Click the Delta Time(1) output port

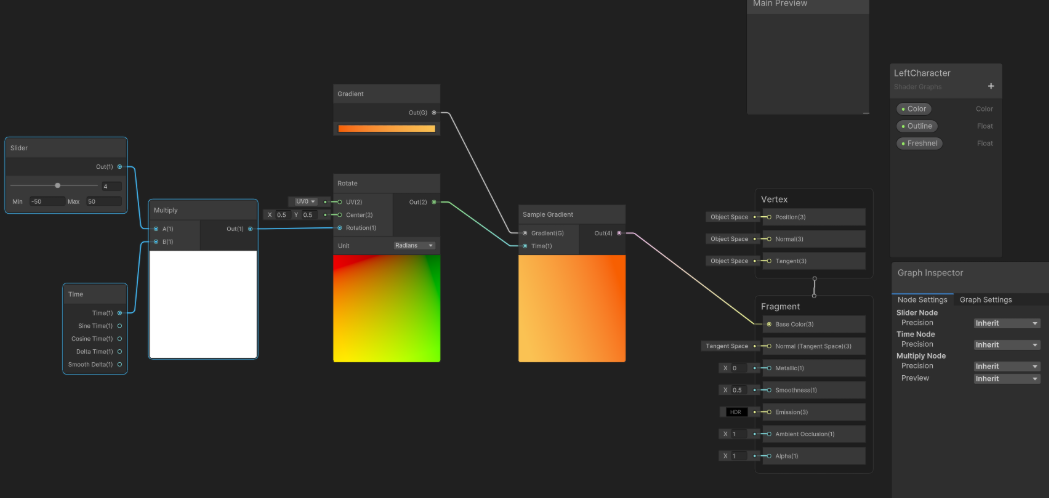click(120, 351)
